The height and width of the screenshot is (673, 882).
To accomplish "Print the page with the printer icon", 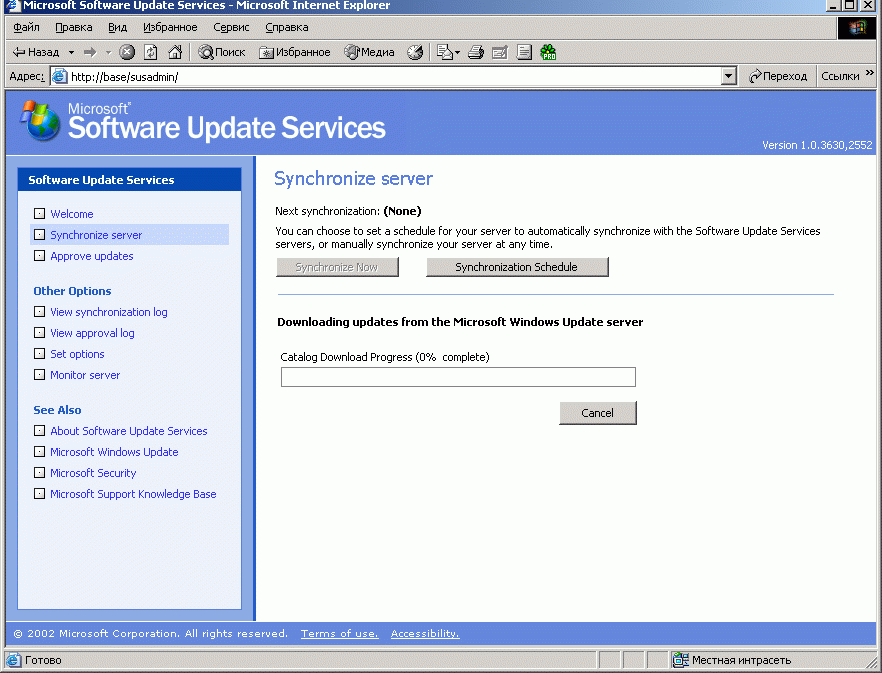I will 476,52.
